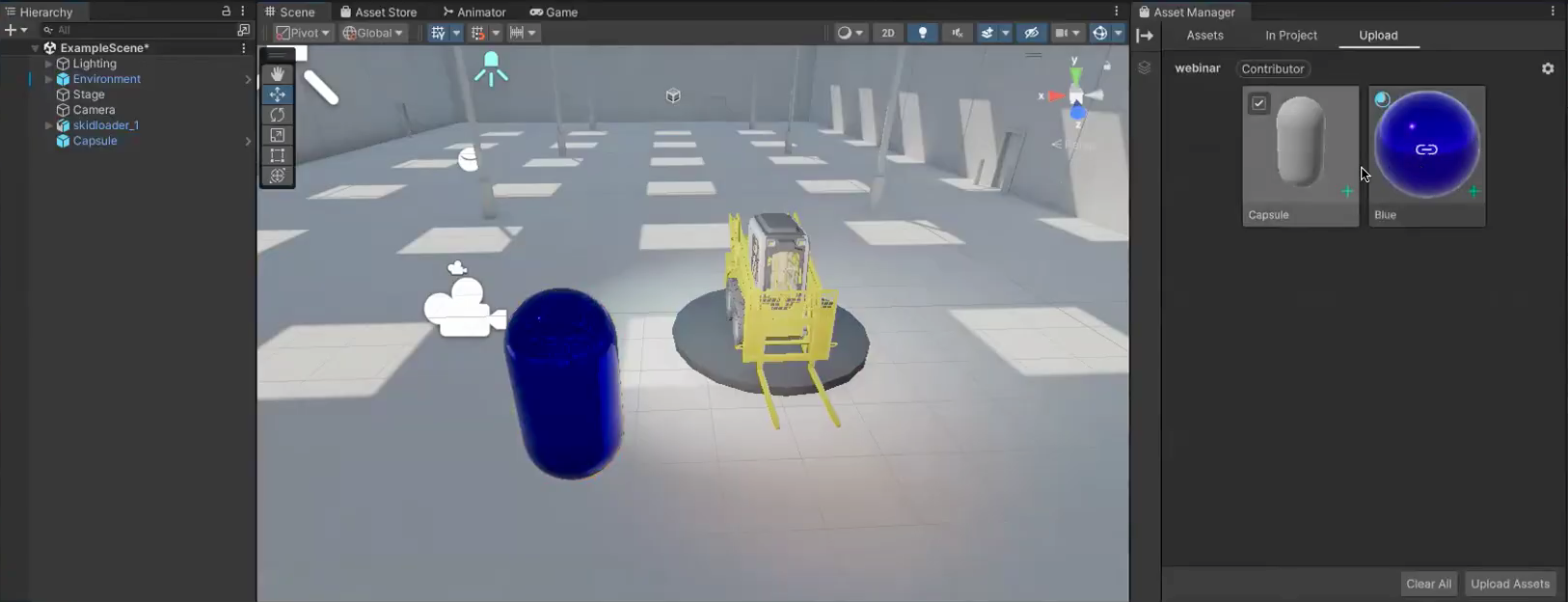
Task: Toggle grid snapping icon
Action: click(478, 33)
